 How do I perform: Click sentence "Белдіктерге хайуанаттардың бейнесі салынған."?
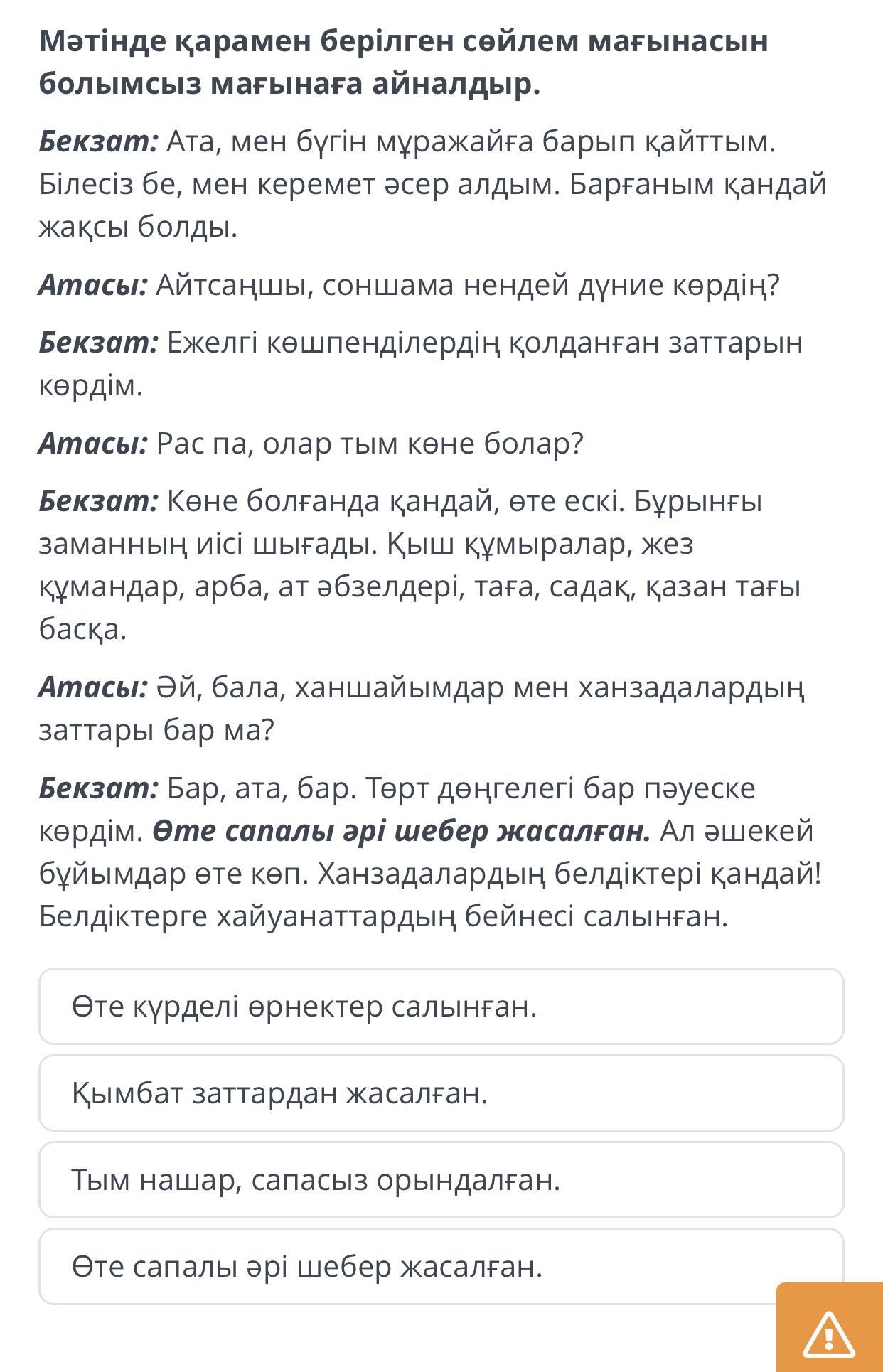pyautogui.click(x=383, y=916)
